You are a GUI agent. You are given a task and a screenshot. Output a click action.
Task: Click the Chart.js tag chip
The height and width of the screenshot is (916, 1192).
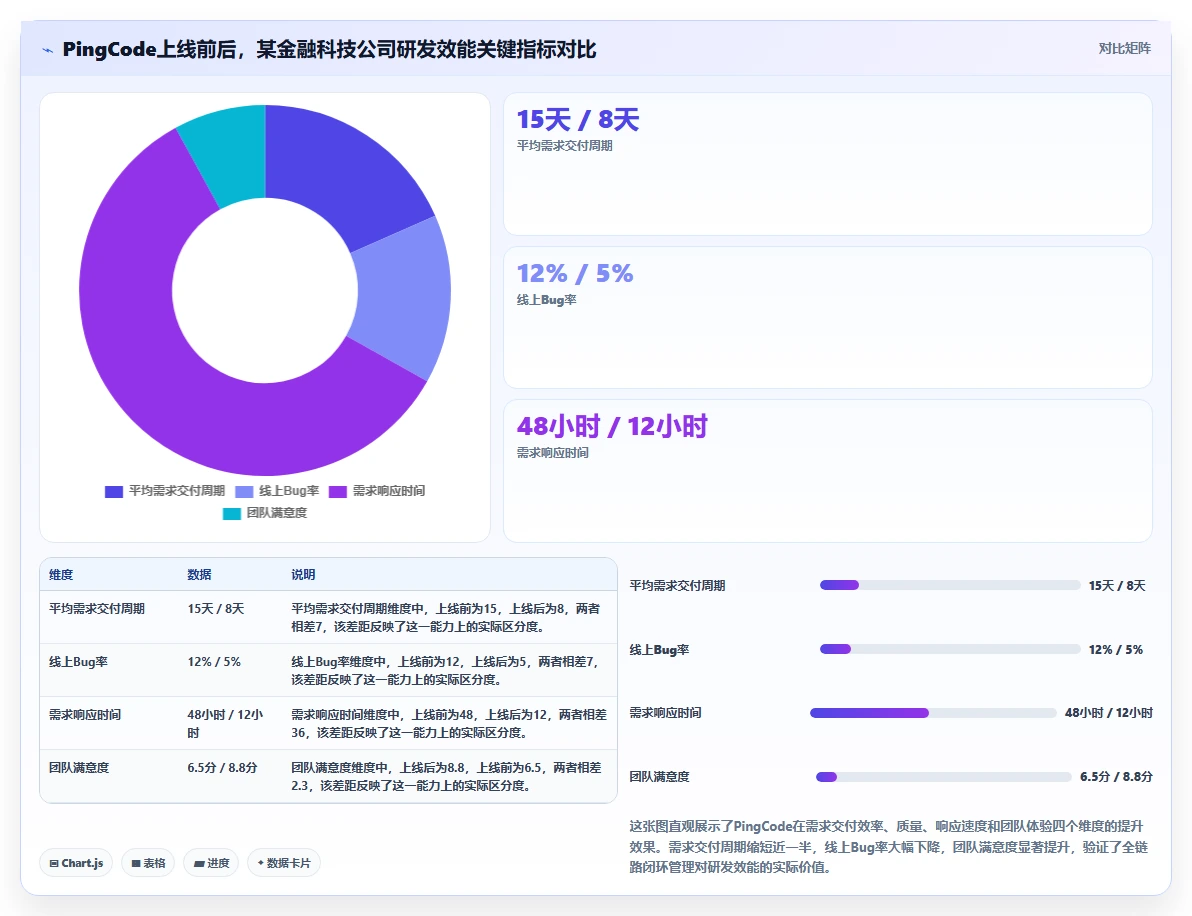[76, 864]
